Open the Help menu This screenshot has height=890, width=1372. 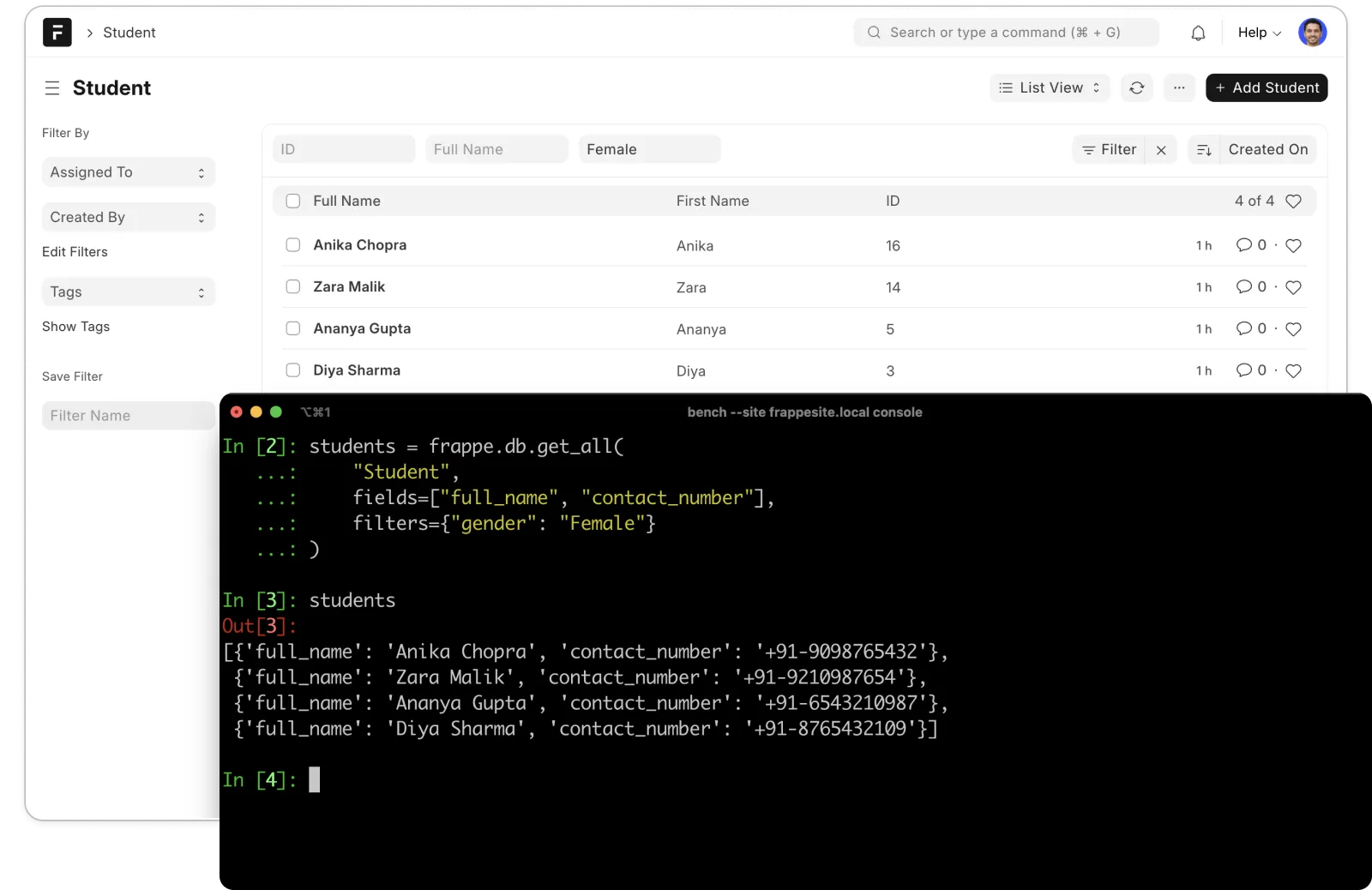tap(1259, 33)
